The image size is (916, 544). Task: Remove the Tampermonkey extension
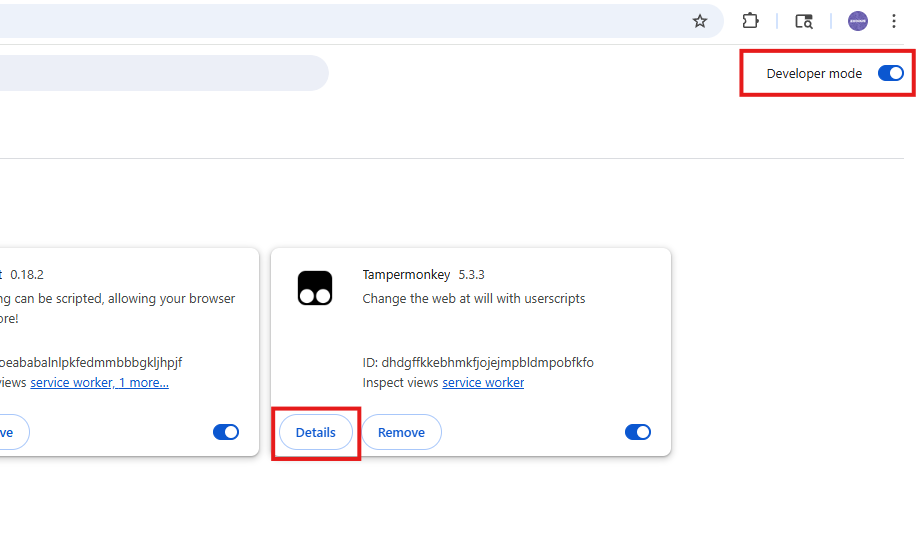(x=401, y=432)
